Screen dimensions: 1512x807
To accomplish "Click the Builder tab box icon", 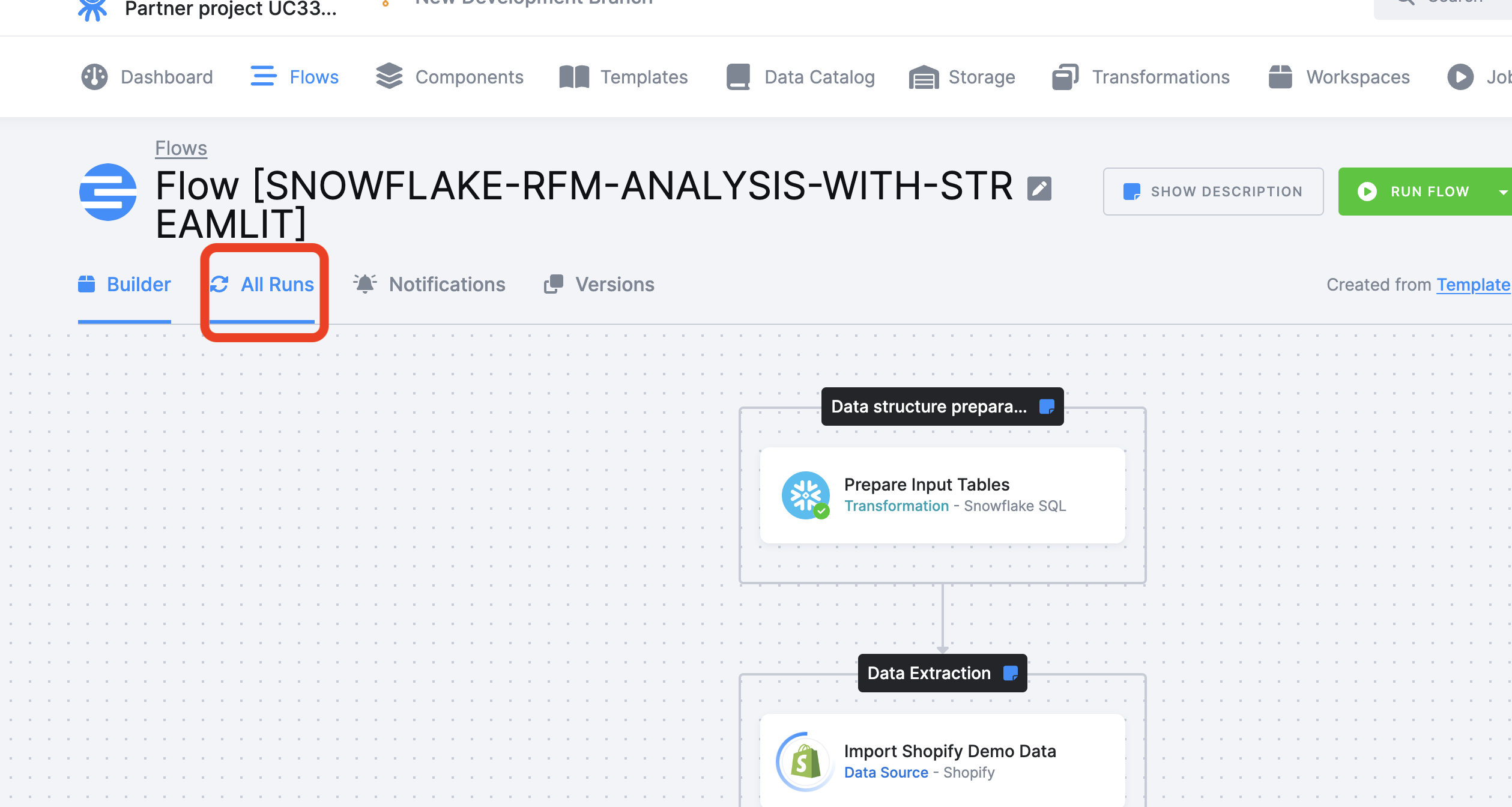I will click(86, 284).
